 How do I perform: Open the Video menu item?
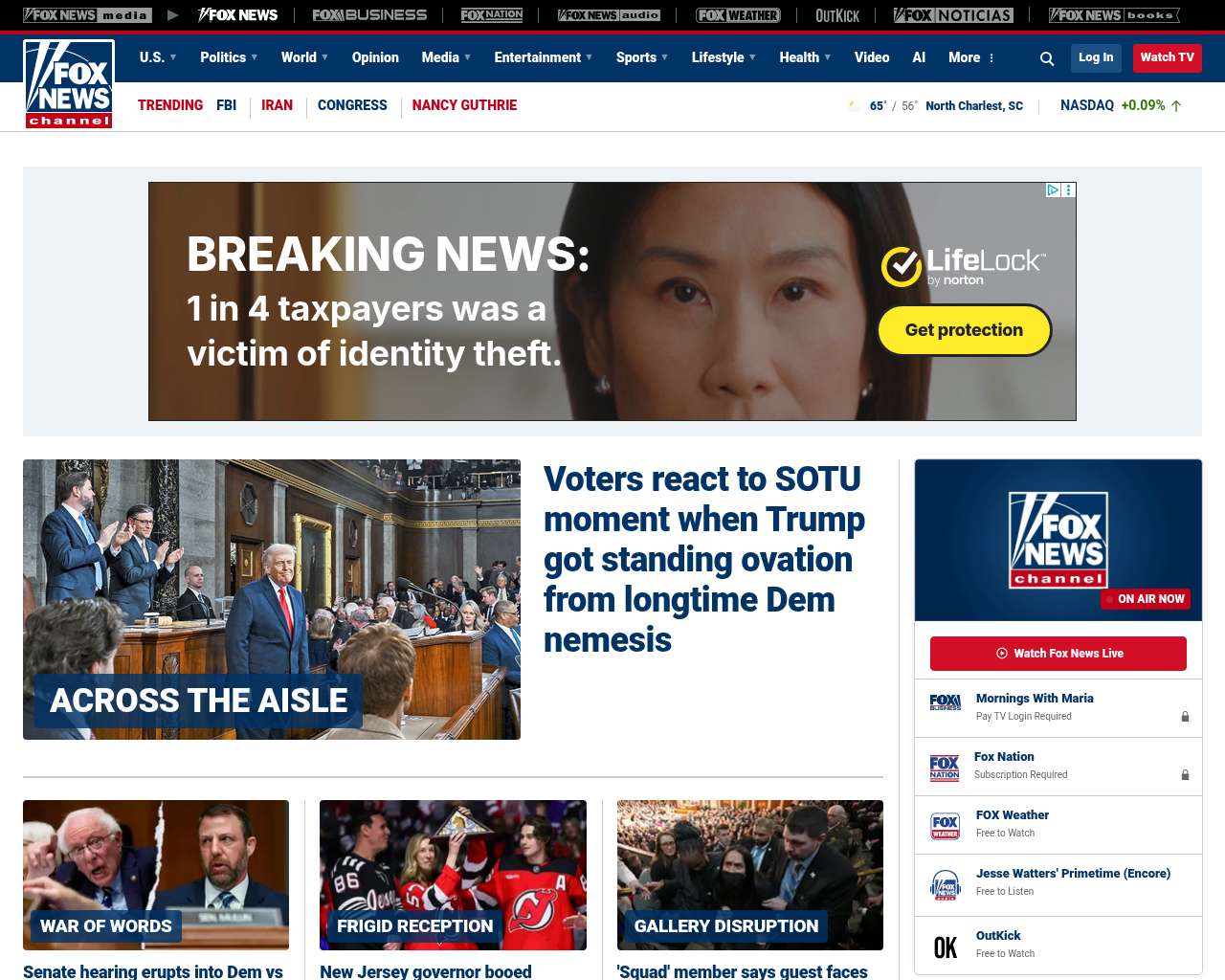[872, 57]
